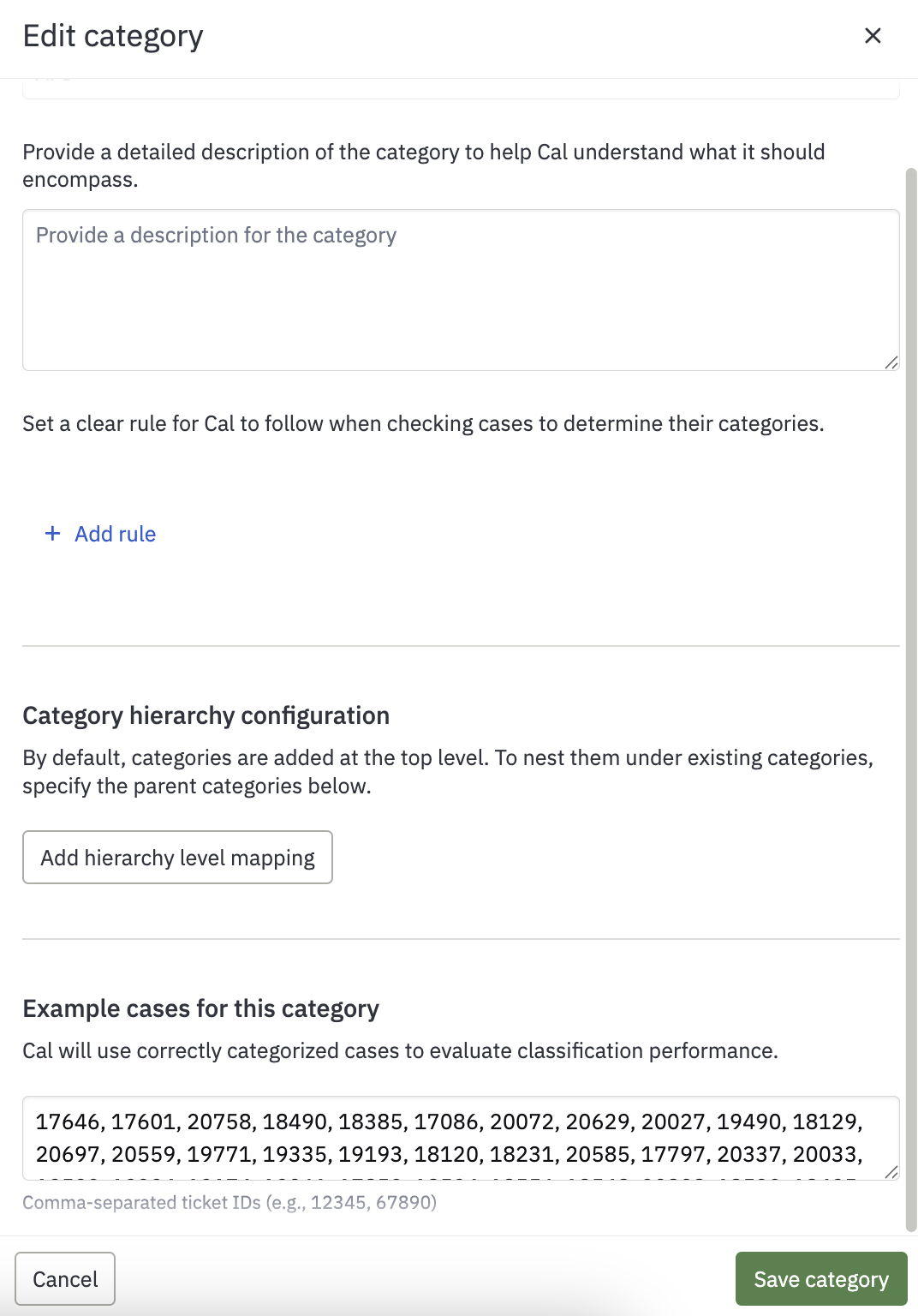Click the plus icon beside Add rule
The height and width of the screenshot is (1316, 918).
[x=52, y=534]
